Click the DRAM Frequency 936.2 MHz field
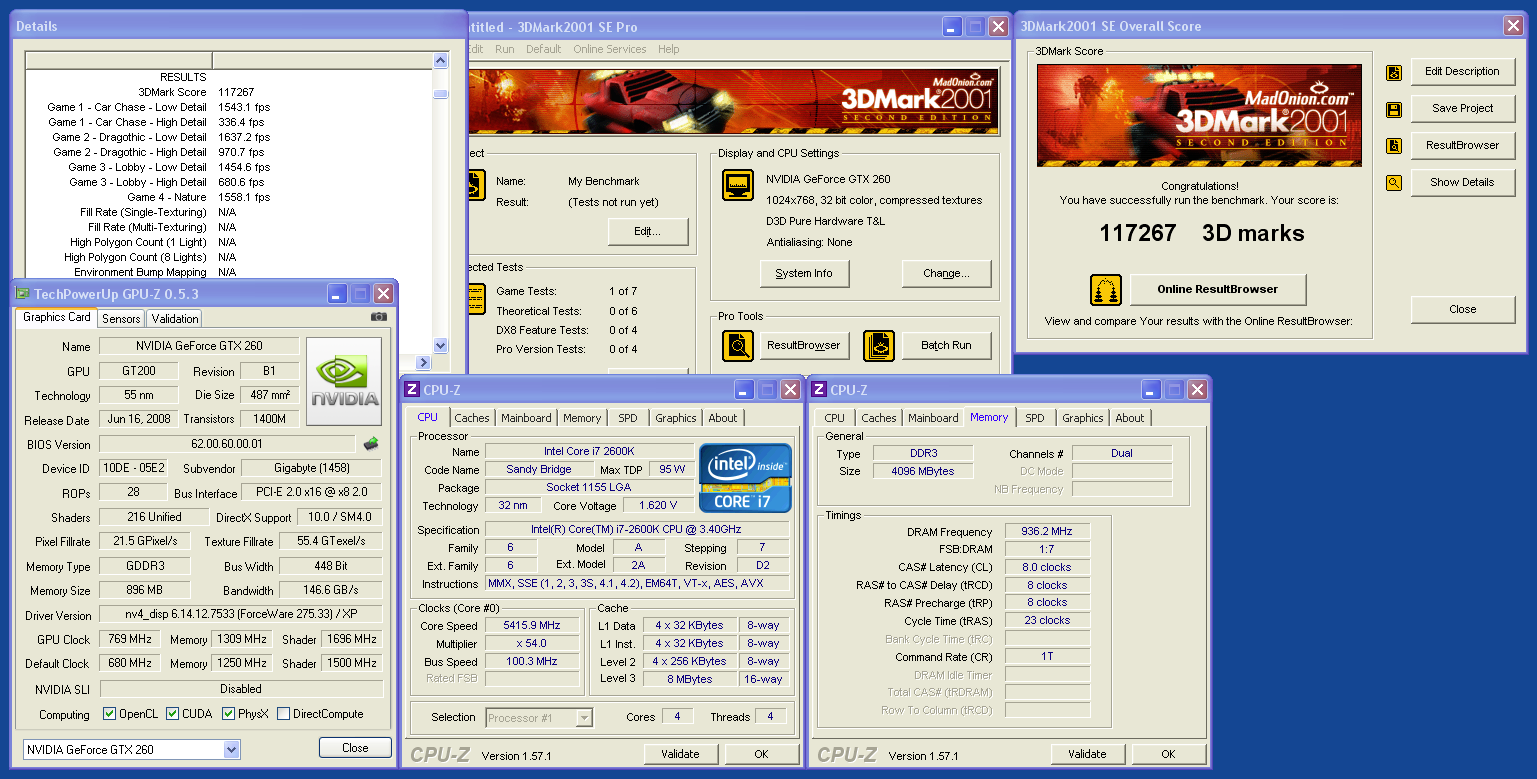This screenshot has width=1537, height=779. pyautogui.click(x=1046, y=532)
